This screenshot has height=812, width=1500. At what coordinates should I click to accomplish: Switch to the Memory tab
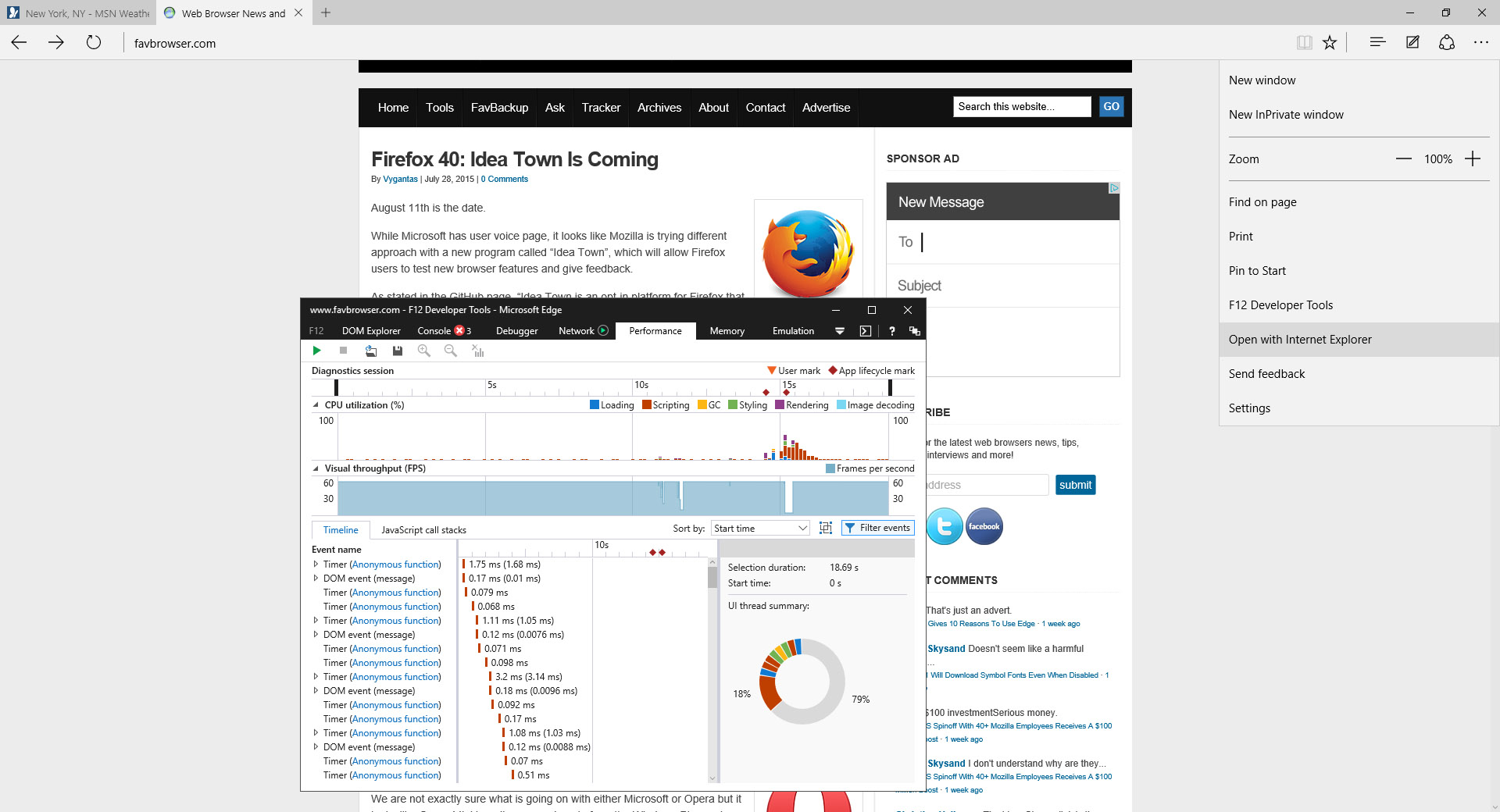point(727,331)
